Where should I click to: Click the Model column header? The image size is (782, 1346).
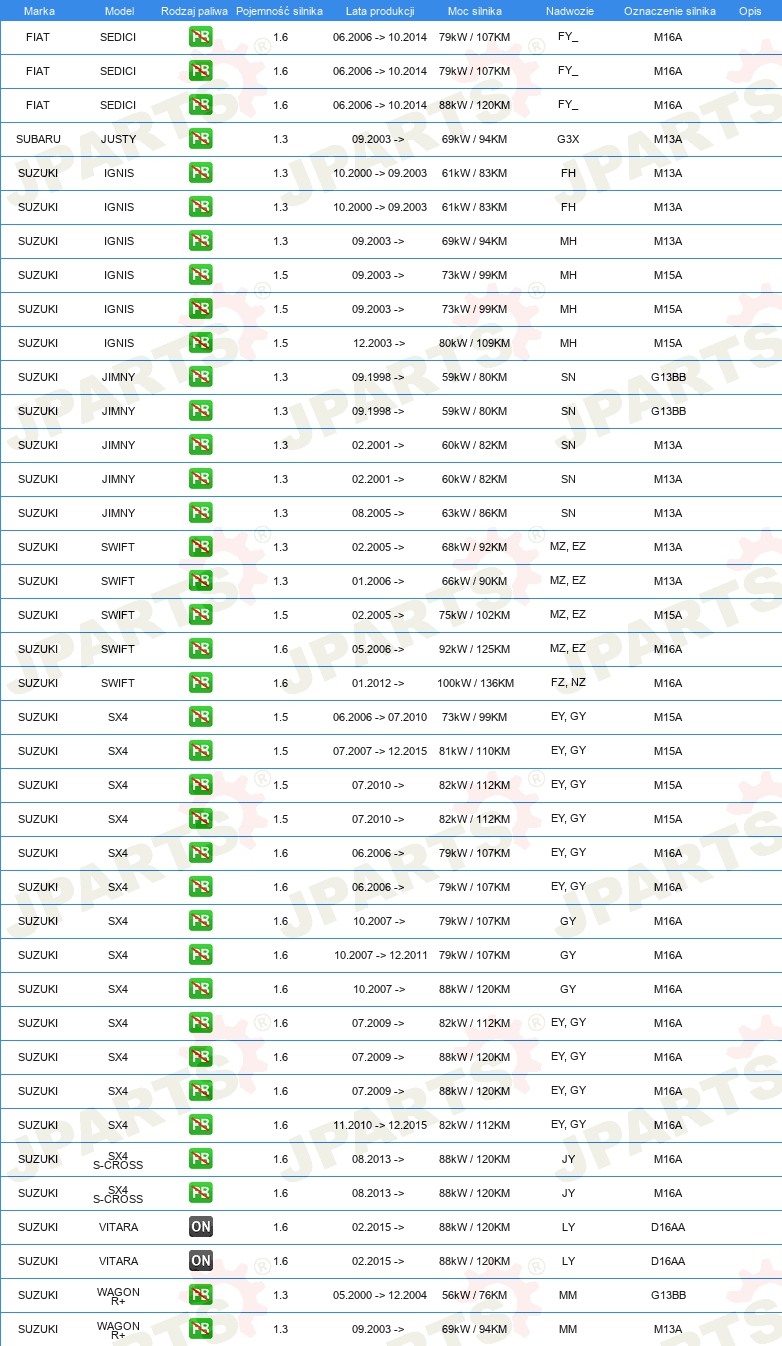119,11
